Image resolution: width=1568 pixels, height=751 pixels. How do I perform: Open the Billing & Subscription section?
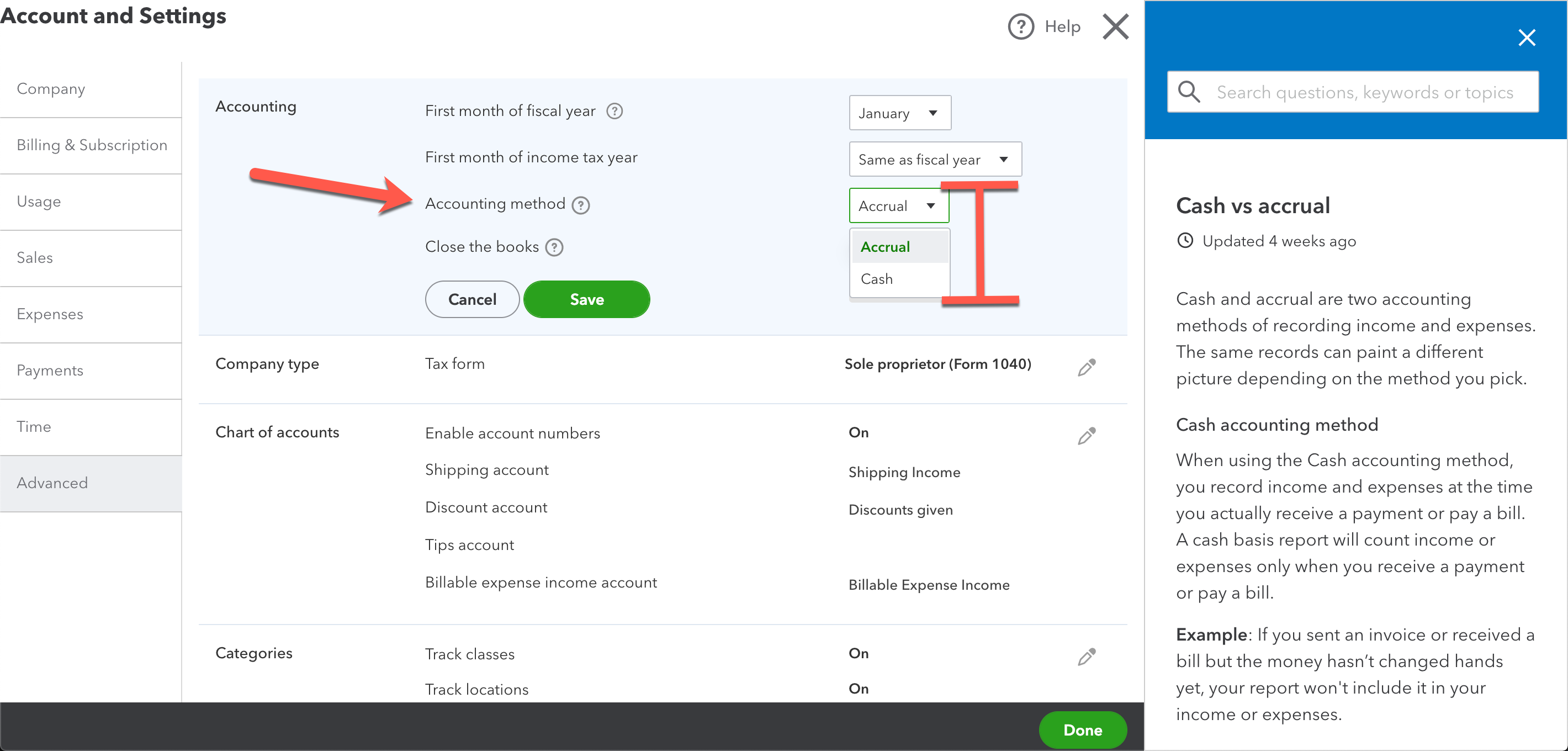click(92, 145)
